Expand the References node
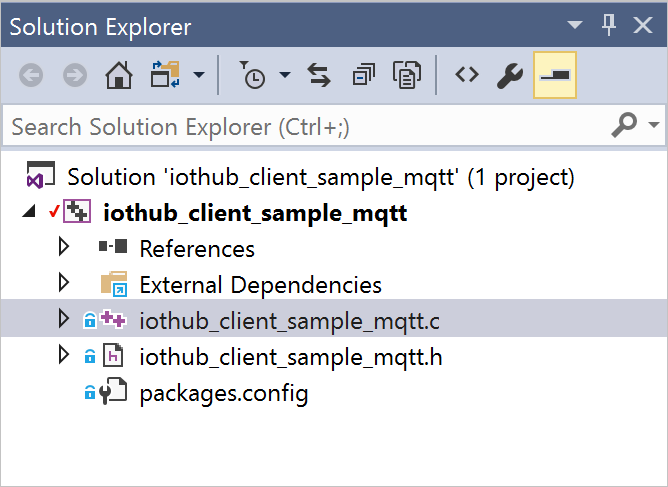The width and height of the screenshot is (668, 487). pyautogui.click(x=65, y=247)
